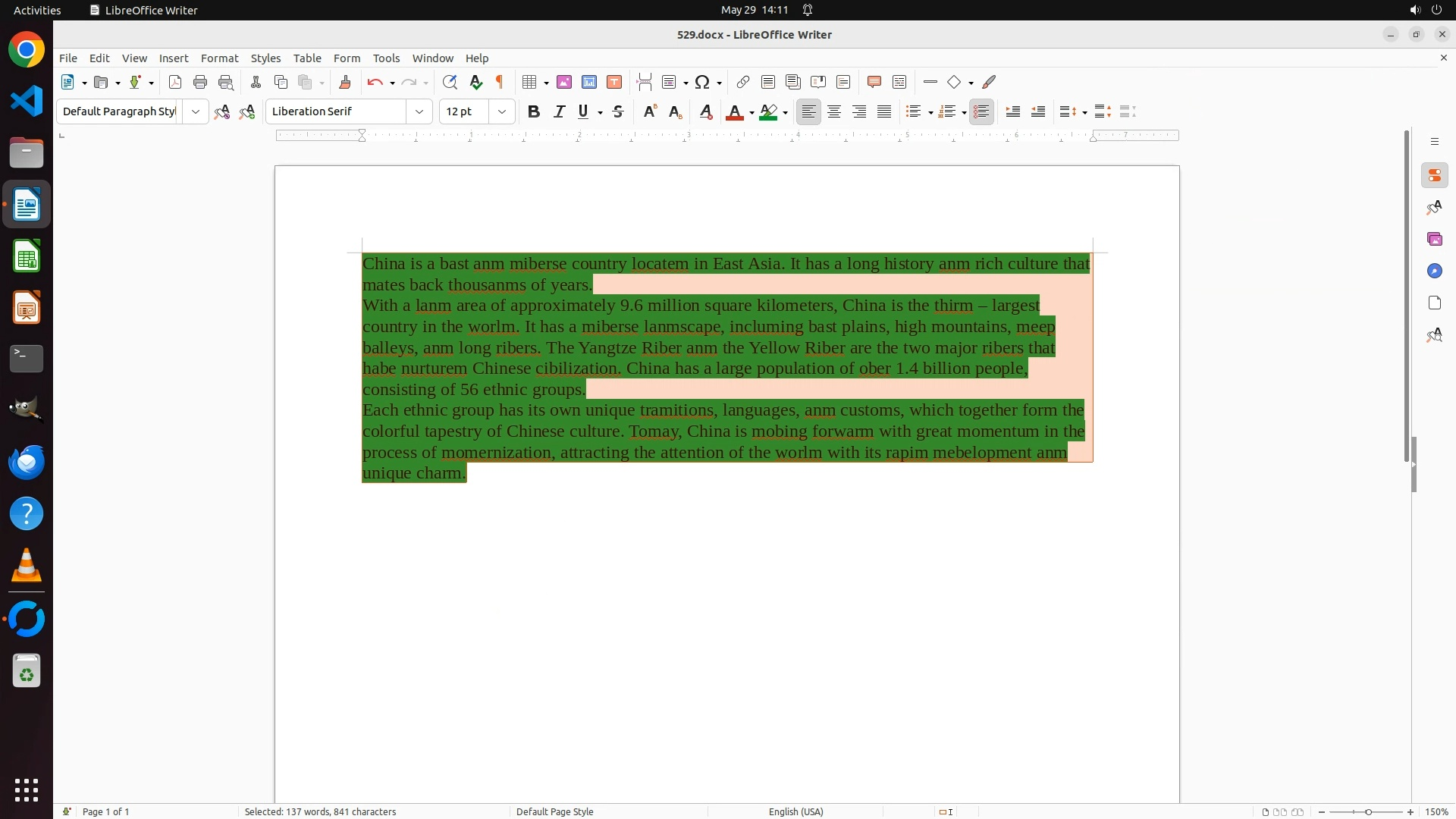Open the sidebar Navigator panel icon

click(1434, 271)
